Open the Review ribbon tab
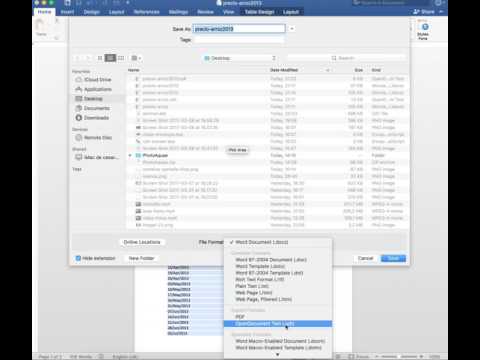Viewport: 480px width, 360px height. point(205,12)
